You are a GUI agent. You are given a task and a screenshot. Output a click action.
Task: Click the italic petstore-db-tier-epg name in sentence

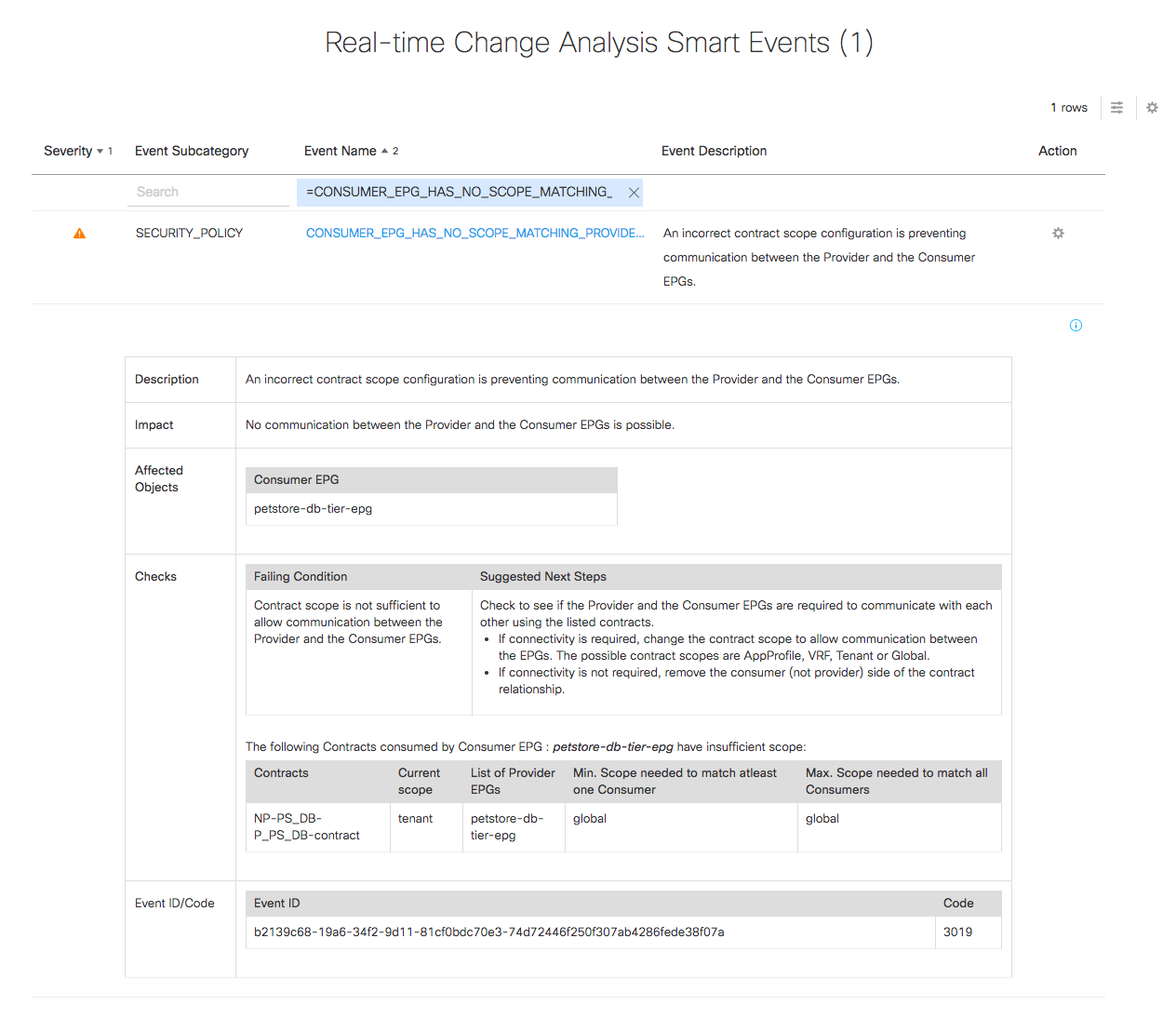(612, 747)
